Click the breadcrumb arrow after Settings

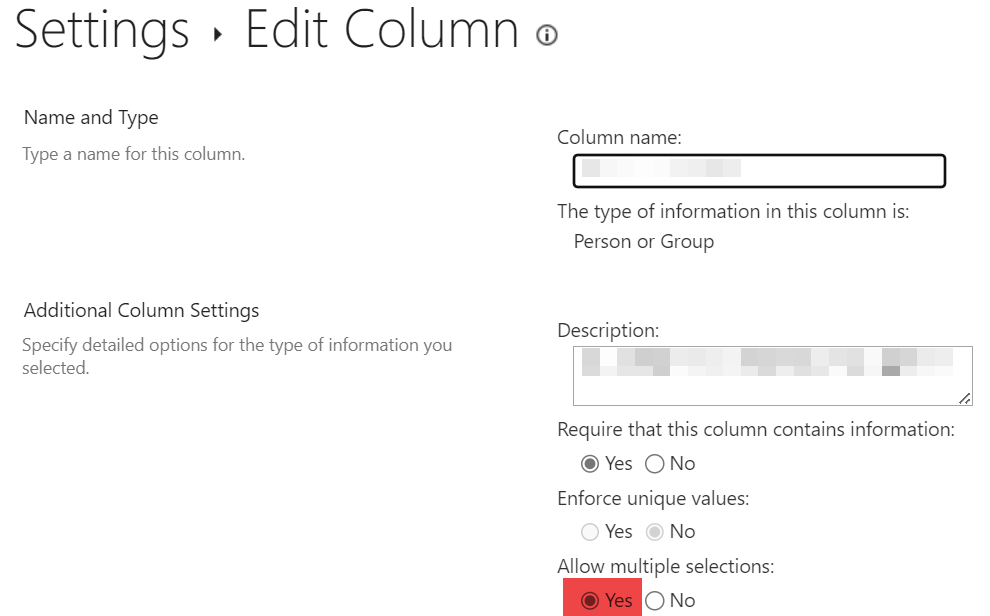click(x=217, y=36)
